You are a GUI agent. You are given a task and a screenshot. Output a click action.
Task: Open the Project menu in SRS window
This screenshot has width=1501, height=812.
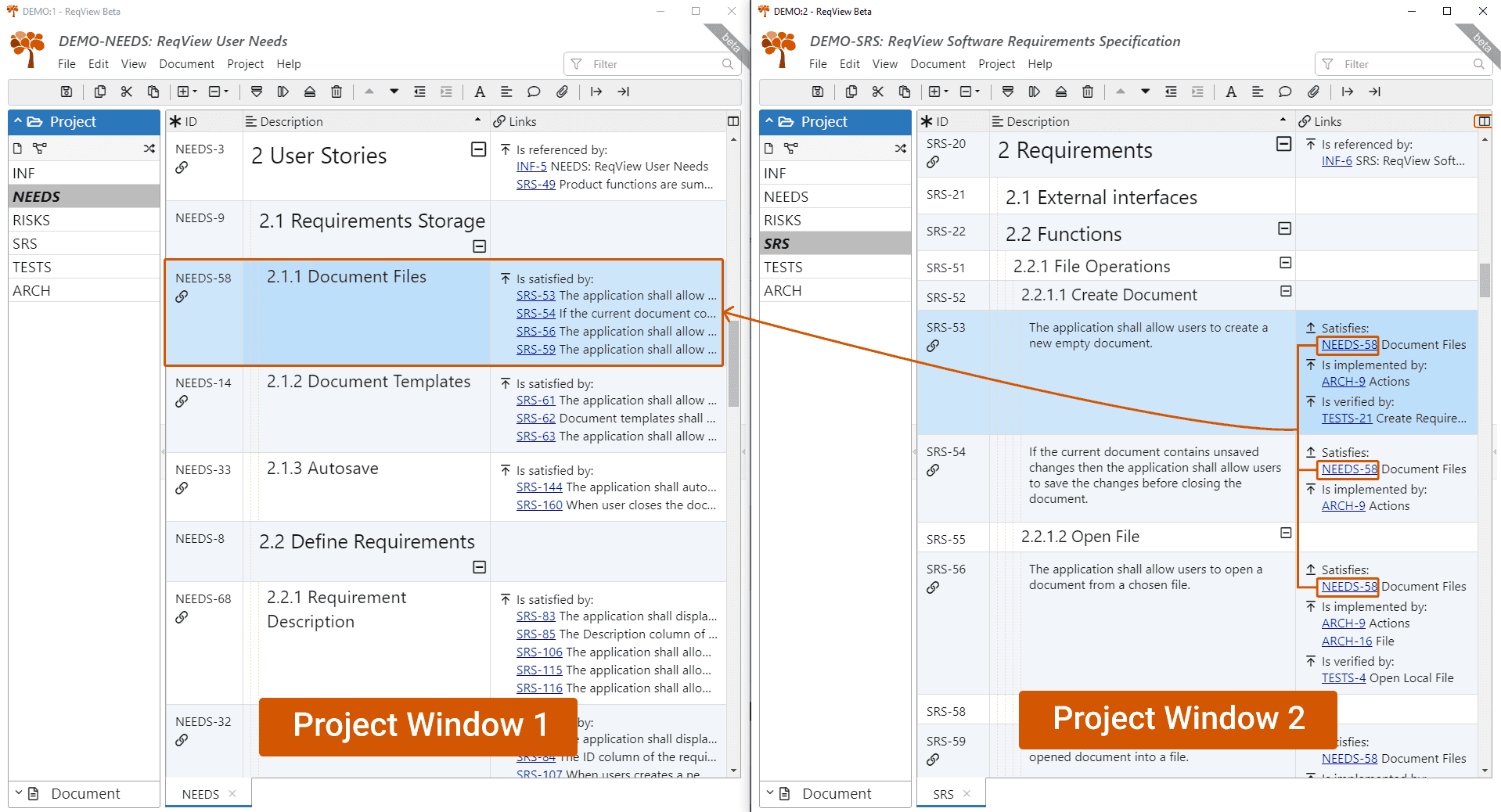996,64
